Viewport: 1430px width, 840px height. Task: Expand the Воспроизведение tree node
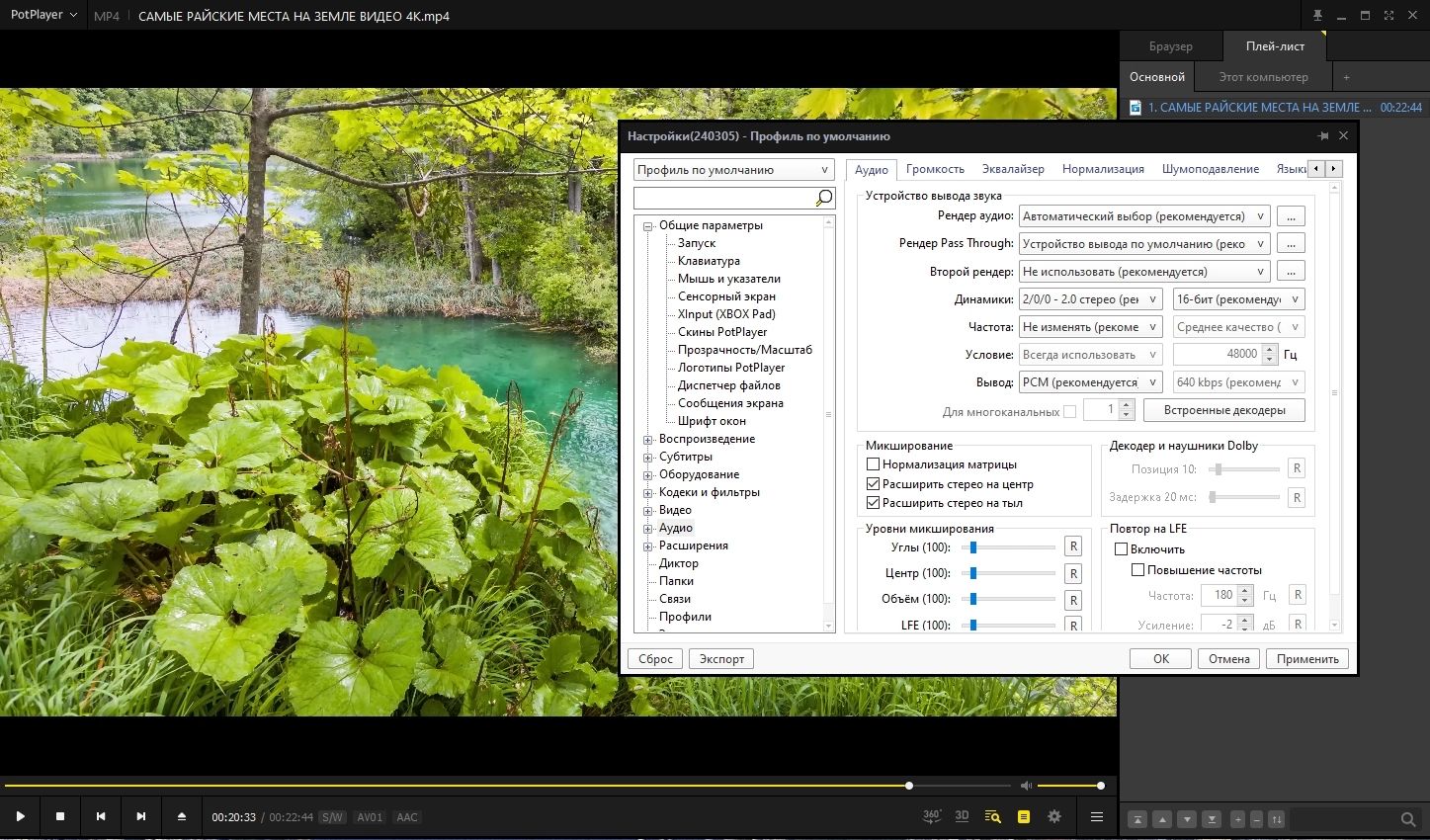point(648,439)
